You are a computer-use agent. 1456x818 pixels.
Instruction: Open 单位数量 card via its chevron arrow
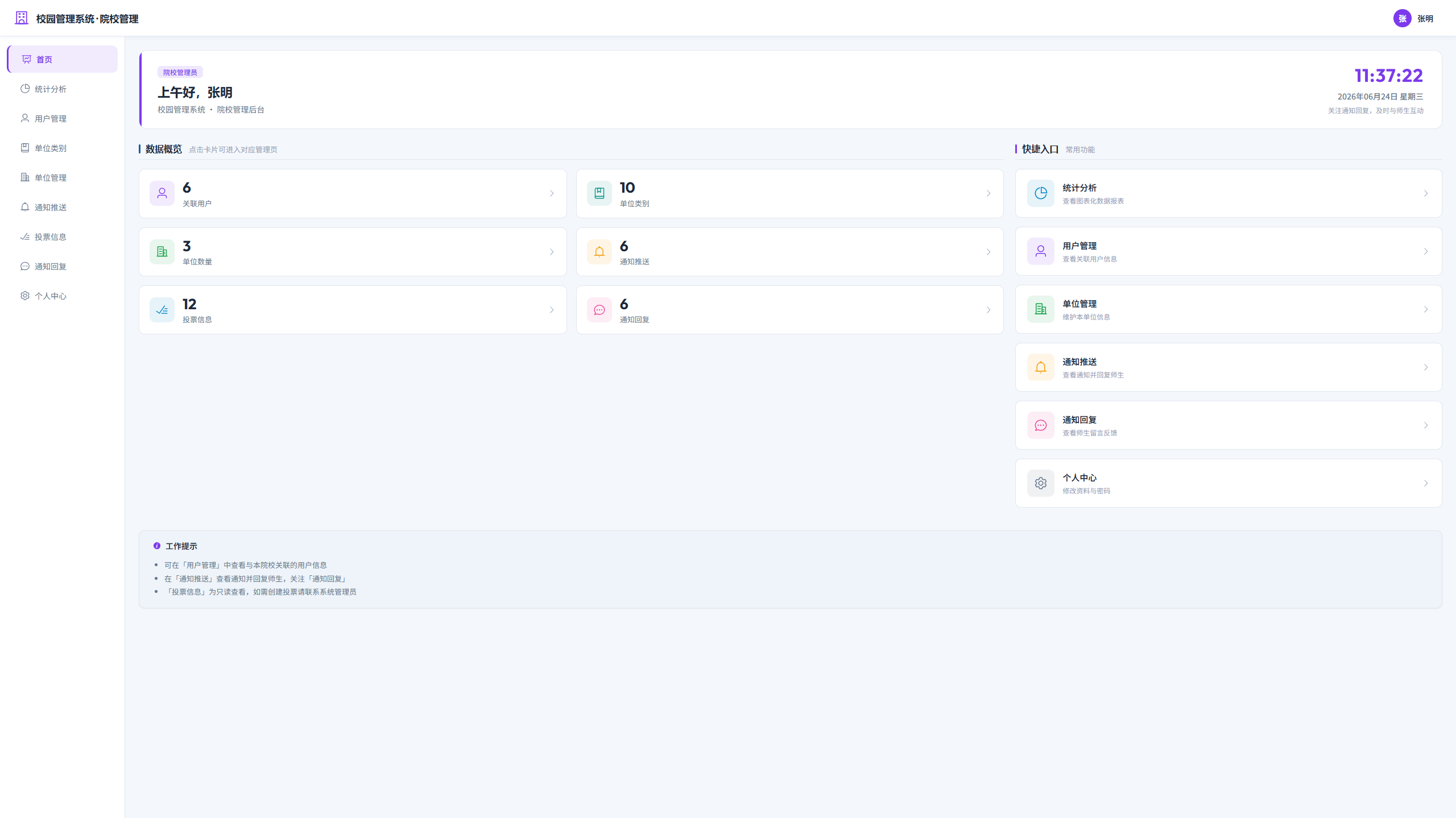point(552,252)
